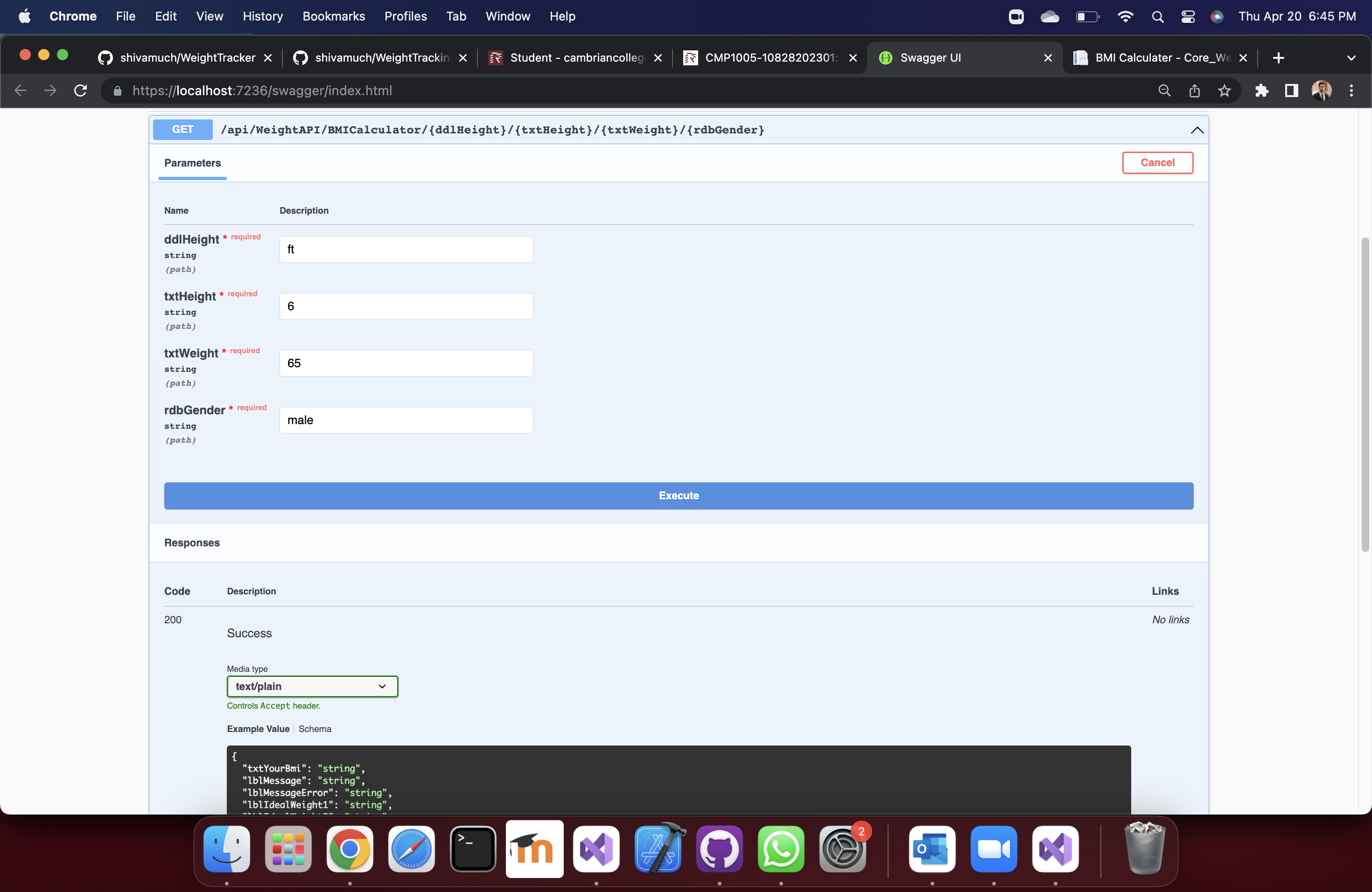
Task: Open the Chrome profile avatar
Action: tap(1321, 91)
